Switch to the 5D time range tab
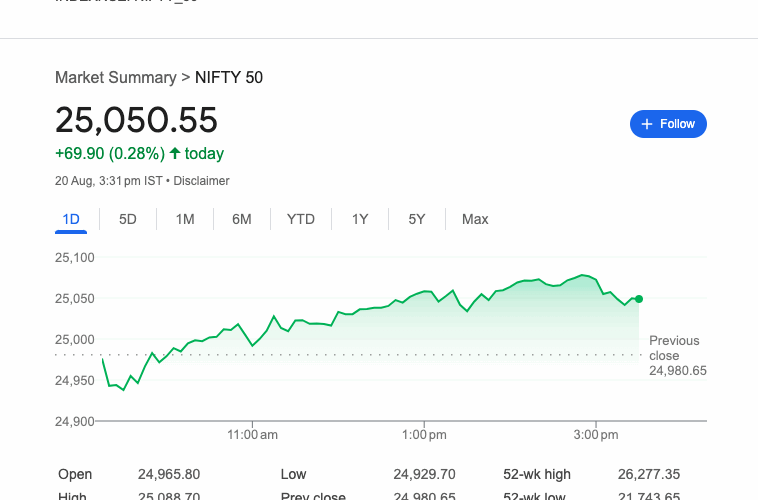This screenshot has width=758, height=500. tap(128, 219)
